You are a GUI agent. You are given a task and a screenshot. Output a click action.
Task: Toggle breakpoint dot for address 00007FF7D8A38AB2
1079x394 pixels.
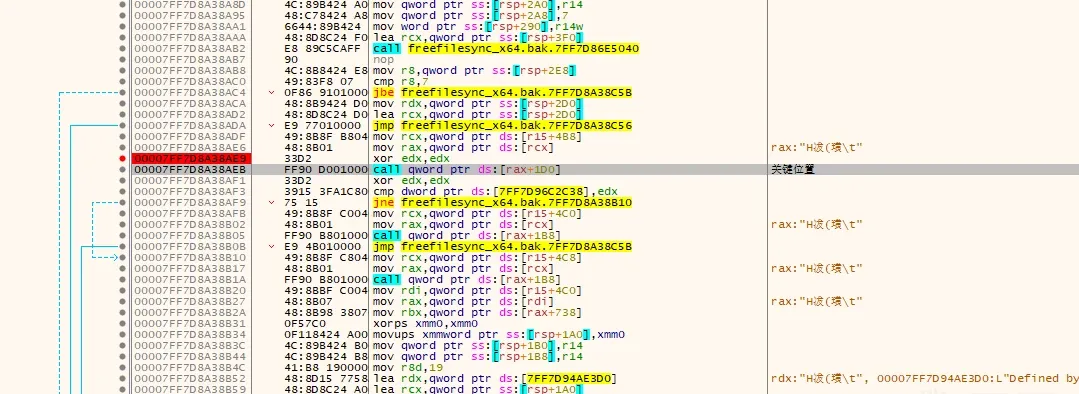(122, 48)
